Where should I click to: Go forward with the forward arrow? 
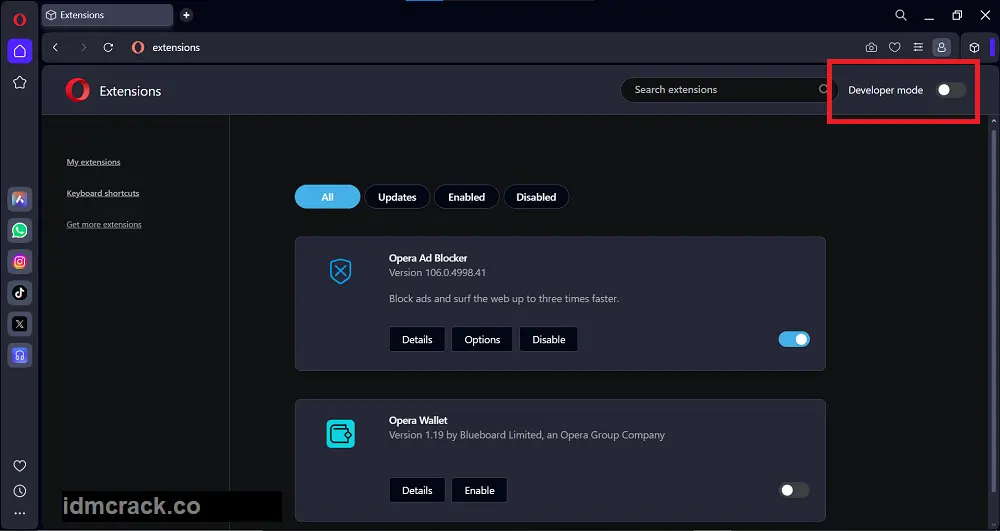click(x=83, y=47)
